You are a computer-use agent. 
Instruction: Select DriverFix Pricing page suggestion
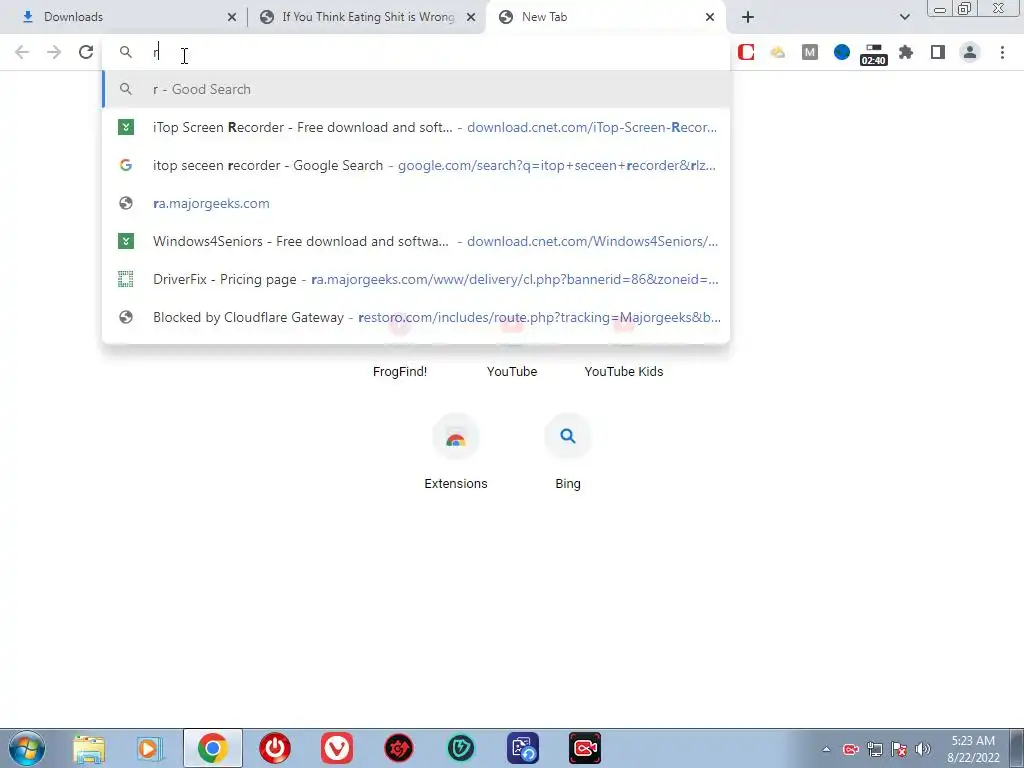[416, 279]
